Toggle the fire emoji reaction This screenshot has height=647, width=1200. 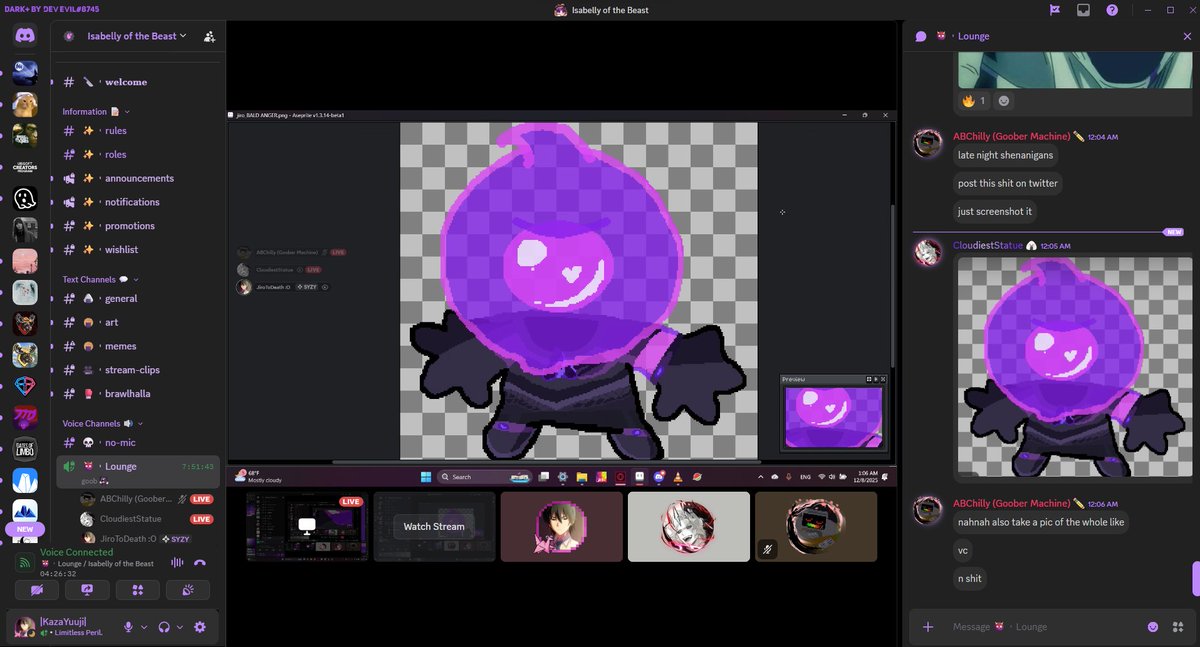click(x=974, y=101)
